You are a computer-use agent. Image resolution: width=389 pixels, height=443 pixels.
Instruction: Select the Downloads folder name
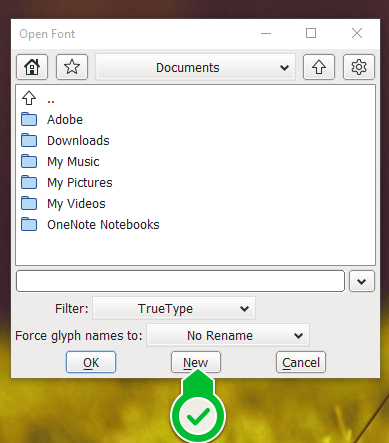click(x=78, y=141)
